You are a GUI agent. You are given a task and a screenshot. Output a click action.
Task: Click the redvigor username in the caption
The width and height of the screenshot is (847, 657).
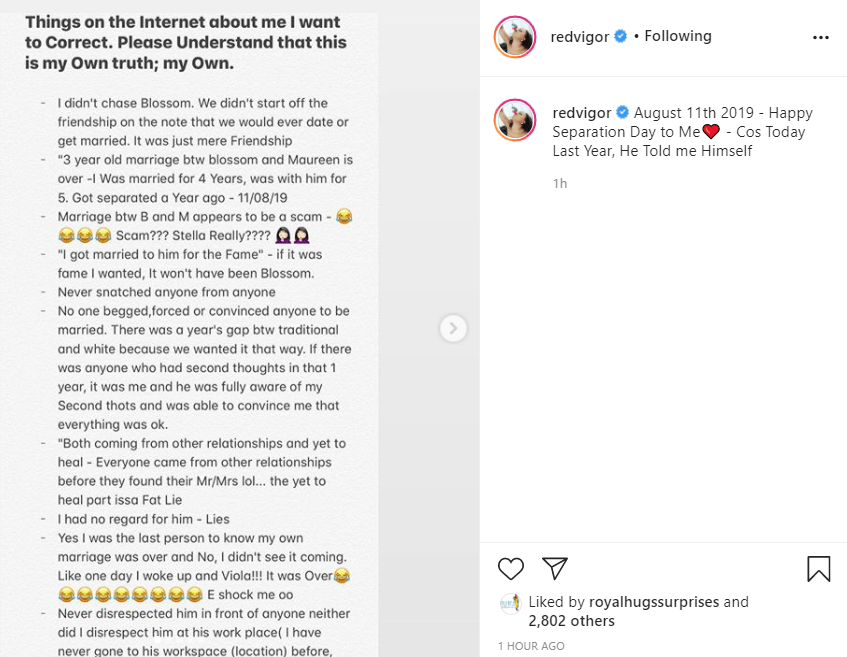coord(581,112)
